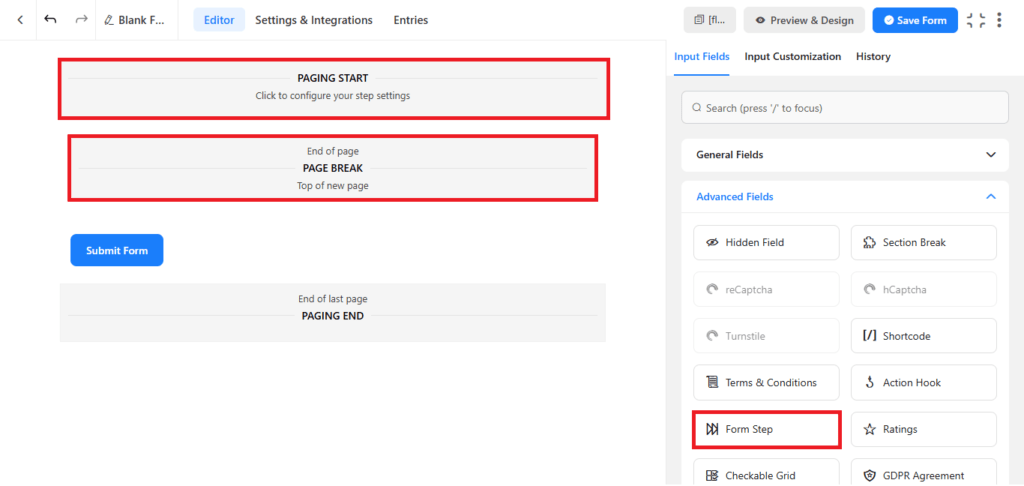The height and width of the screenshot is (486, 1024).
Task: Copy the form shortcode button
Action: [710, 20]
